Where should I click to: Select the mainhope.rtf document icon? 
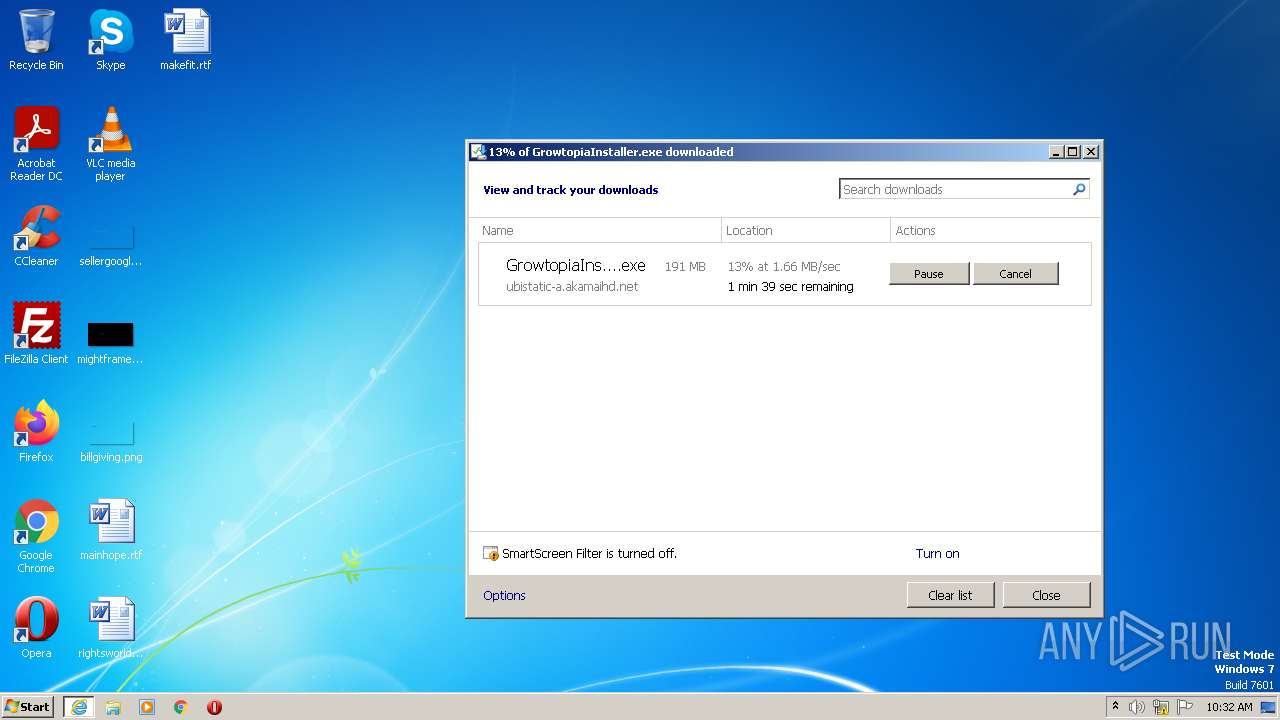click(x=111, y=530)
